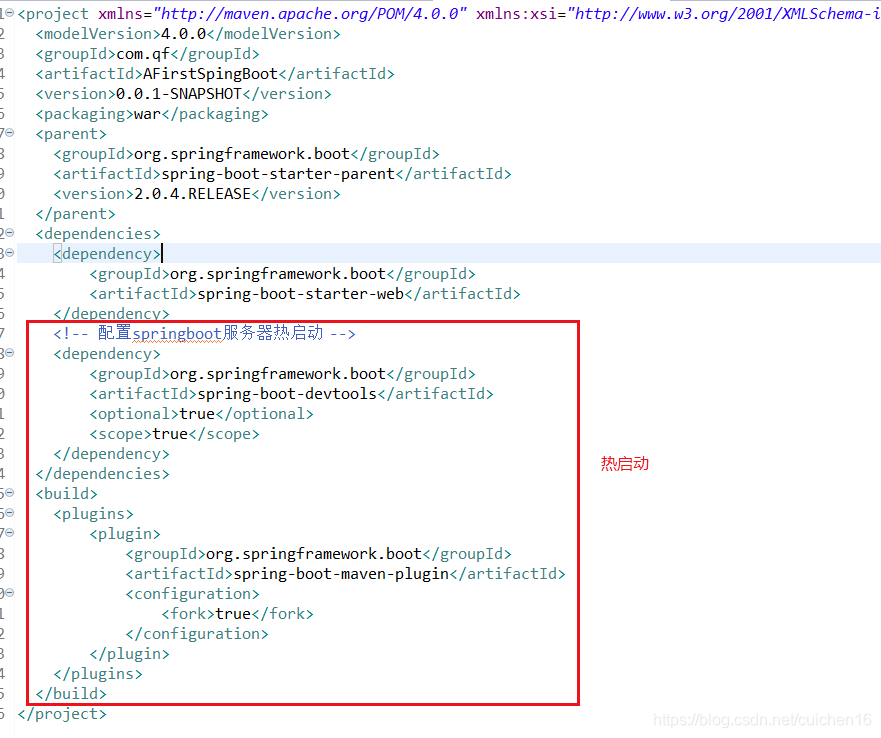The image size is (881, 738).
Task: Click the closing </configuration> tag
Action: click(197, 634)
